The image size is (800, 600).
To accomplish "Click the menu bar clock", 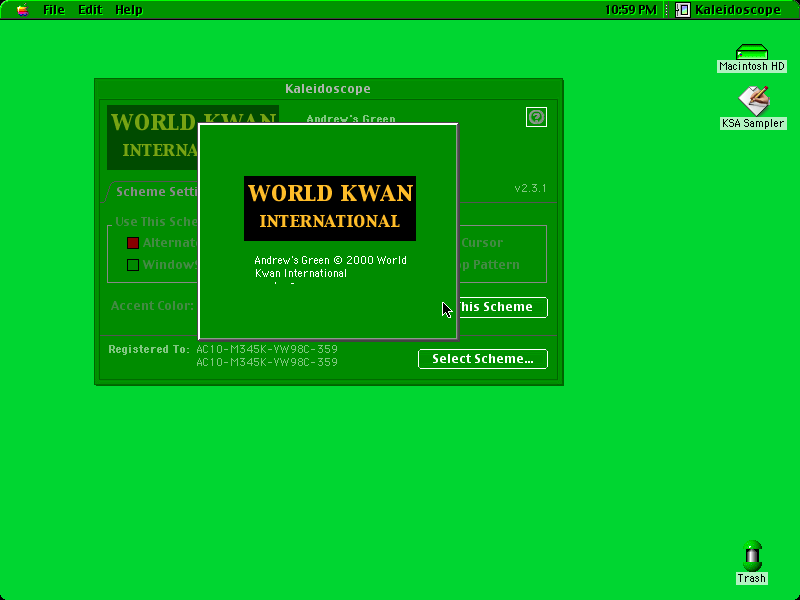I will tap(631, 10).
